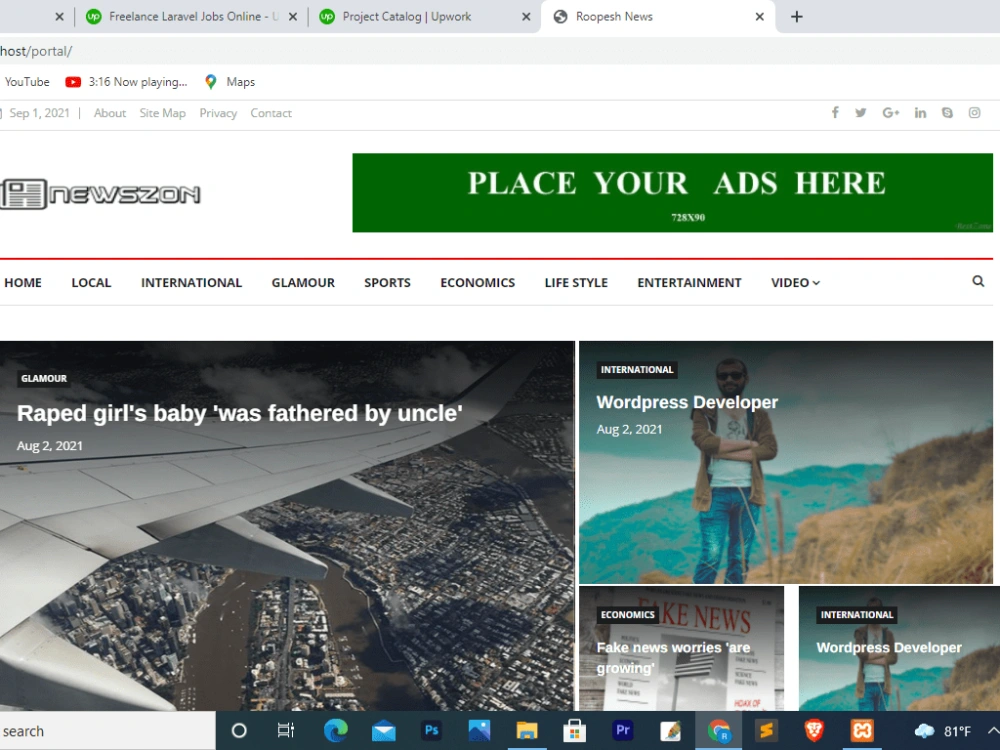Launch Premiere Pro from taskbar
Screen dimensions: 1000x750
[622, 730]
